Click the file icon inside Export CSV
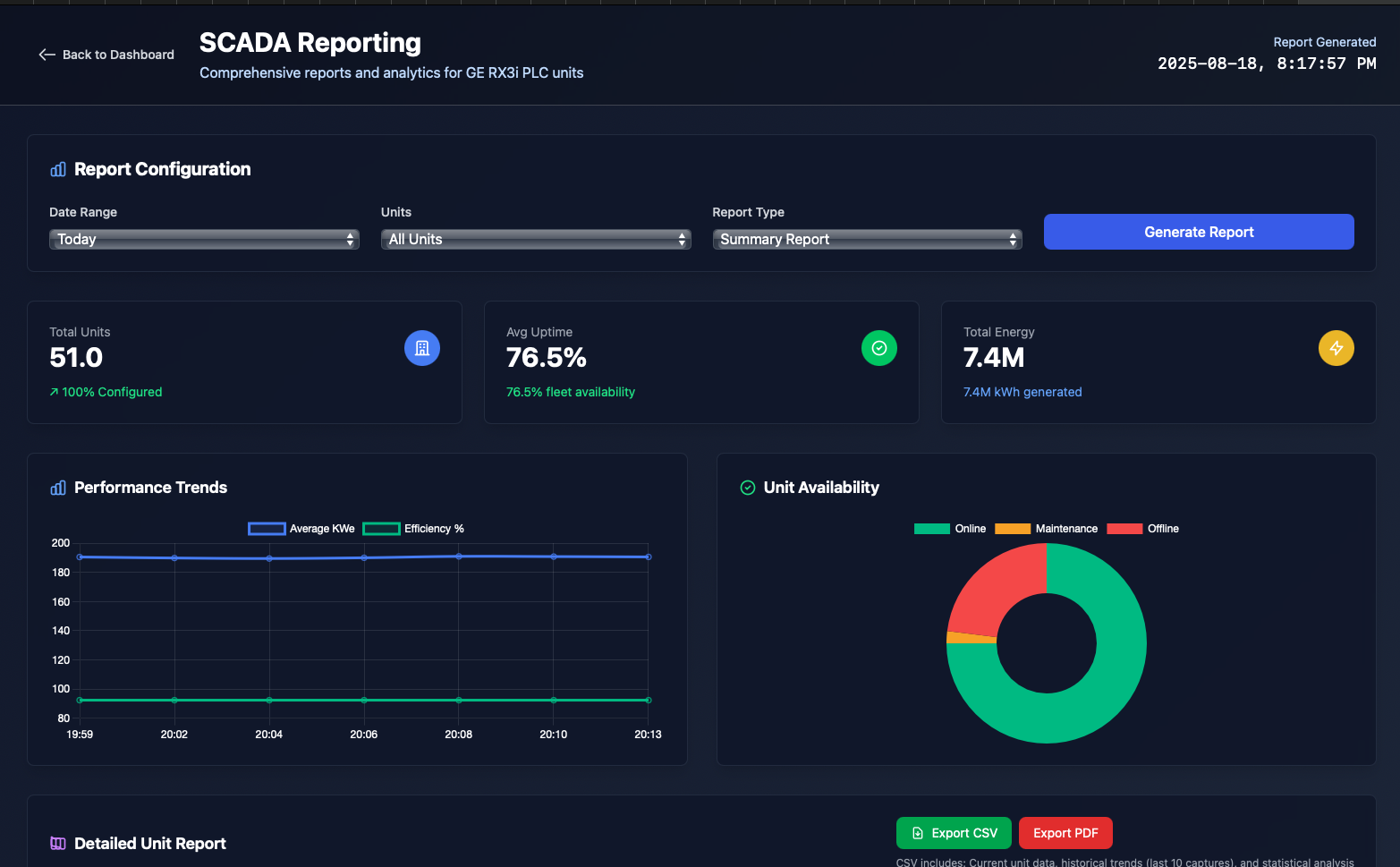 point(918,833)
